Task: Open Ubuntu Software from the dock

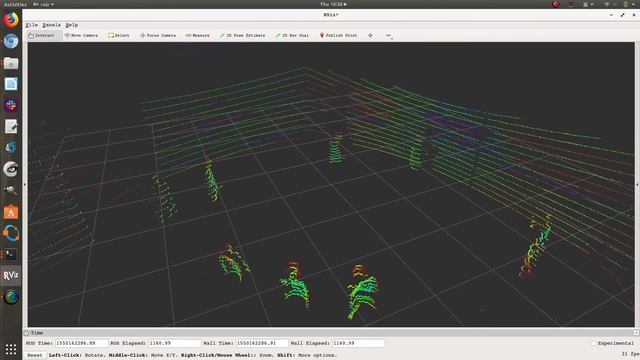Action: [11, 212]
